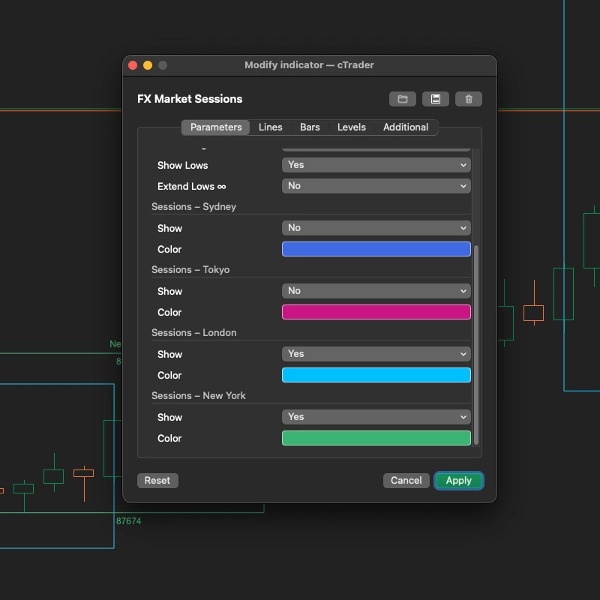Click the red close window button
This screenshot has width=600, height=600.
point(133,65)
